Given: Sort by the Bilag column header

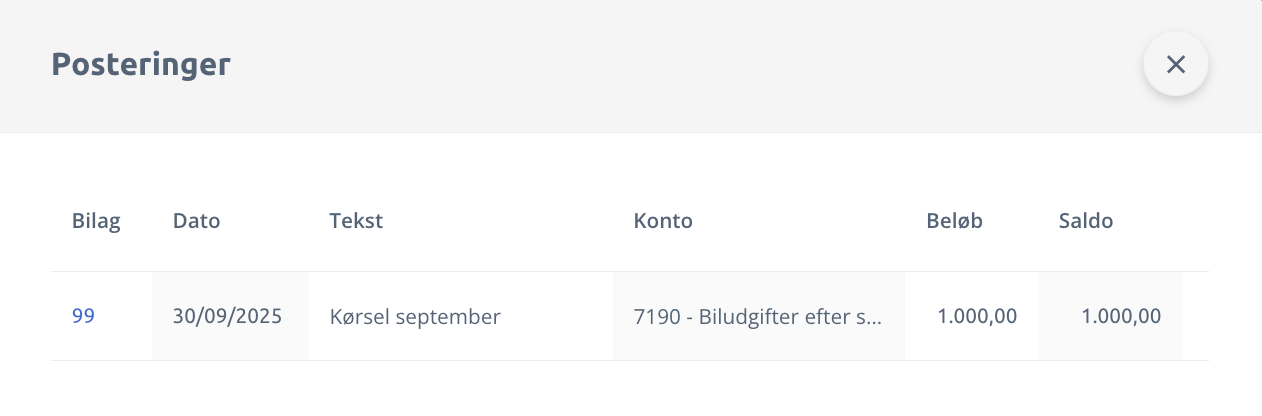Looking at the screenshot, I should 96,222.
